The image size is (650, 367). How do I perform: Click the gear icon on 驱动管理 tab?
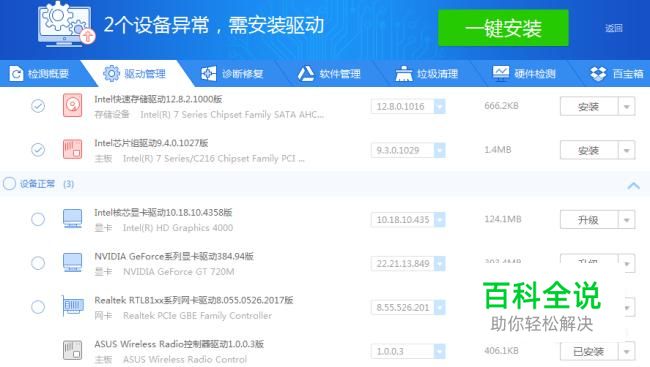tap(111, 74)
